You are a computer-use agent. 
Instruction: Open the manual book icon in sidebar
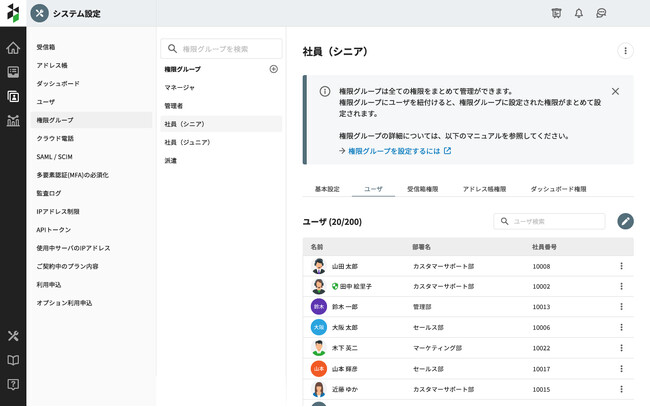click(13, 360)
